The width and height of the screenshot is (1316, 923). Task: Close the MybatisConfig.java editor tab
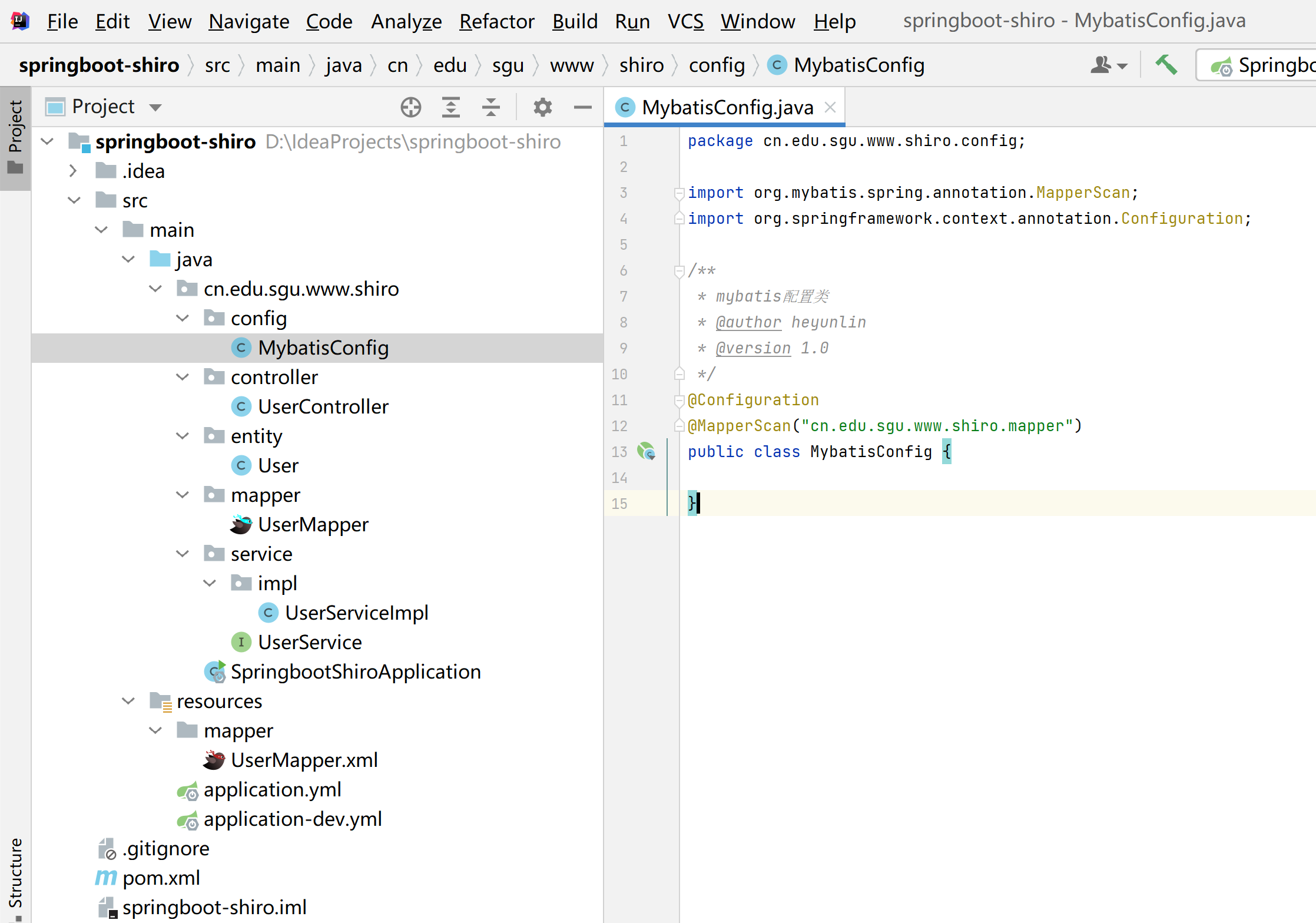point(830,107)
